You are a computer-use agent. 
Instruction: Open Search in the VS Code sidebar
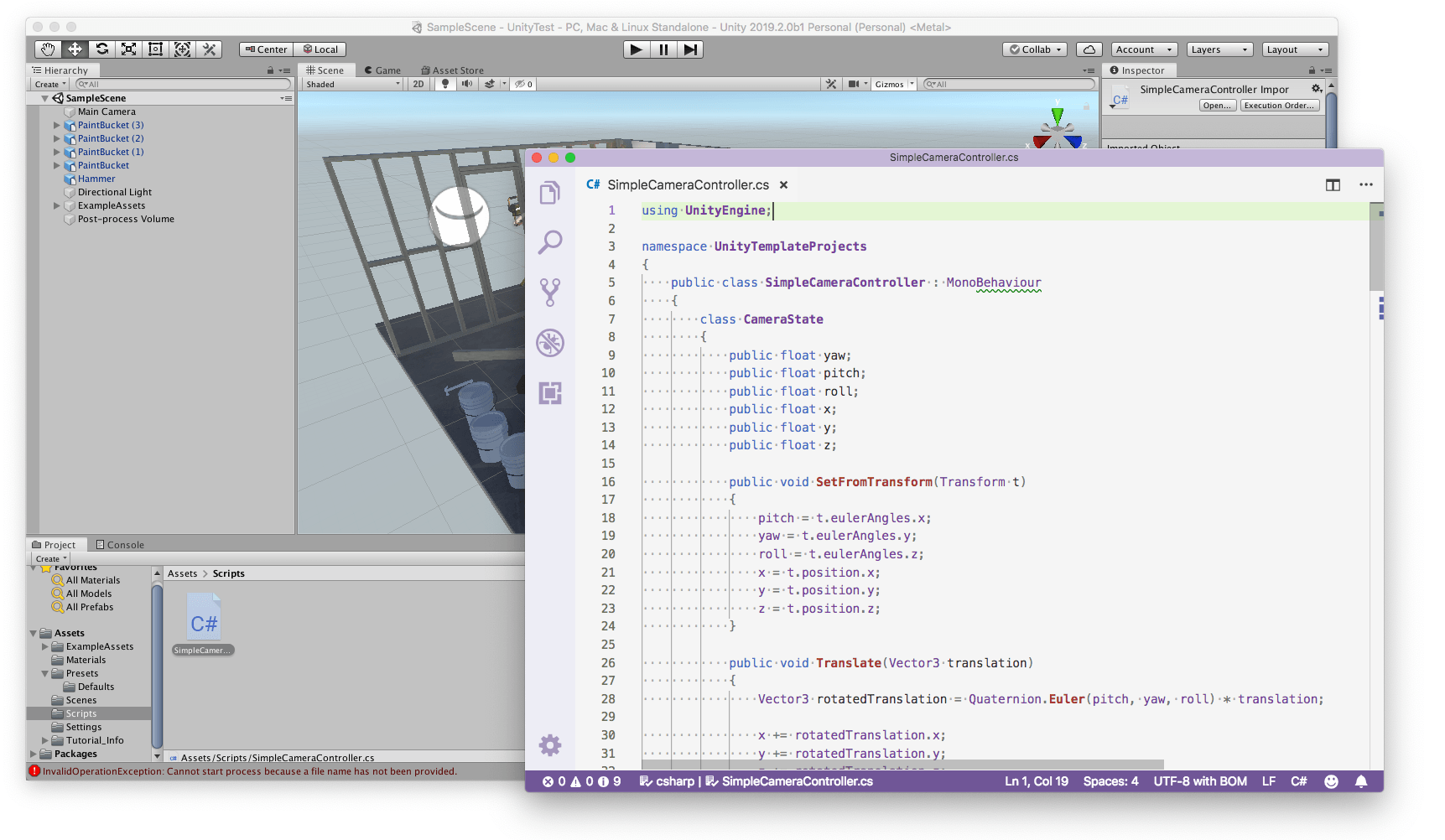550,242
